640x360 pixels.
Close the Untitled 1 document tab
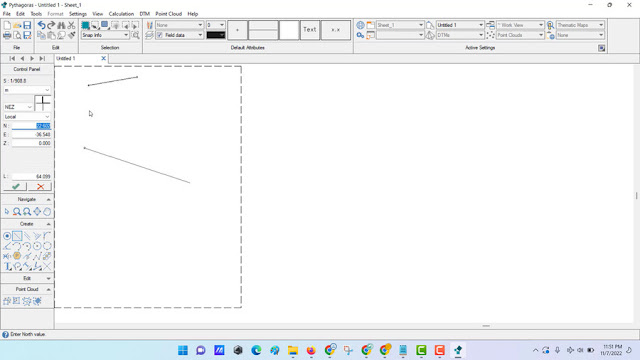point(103,58)
